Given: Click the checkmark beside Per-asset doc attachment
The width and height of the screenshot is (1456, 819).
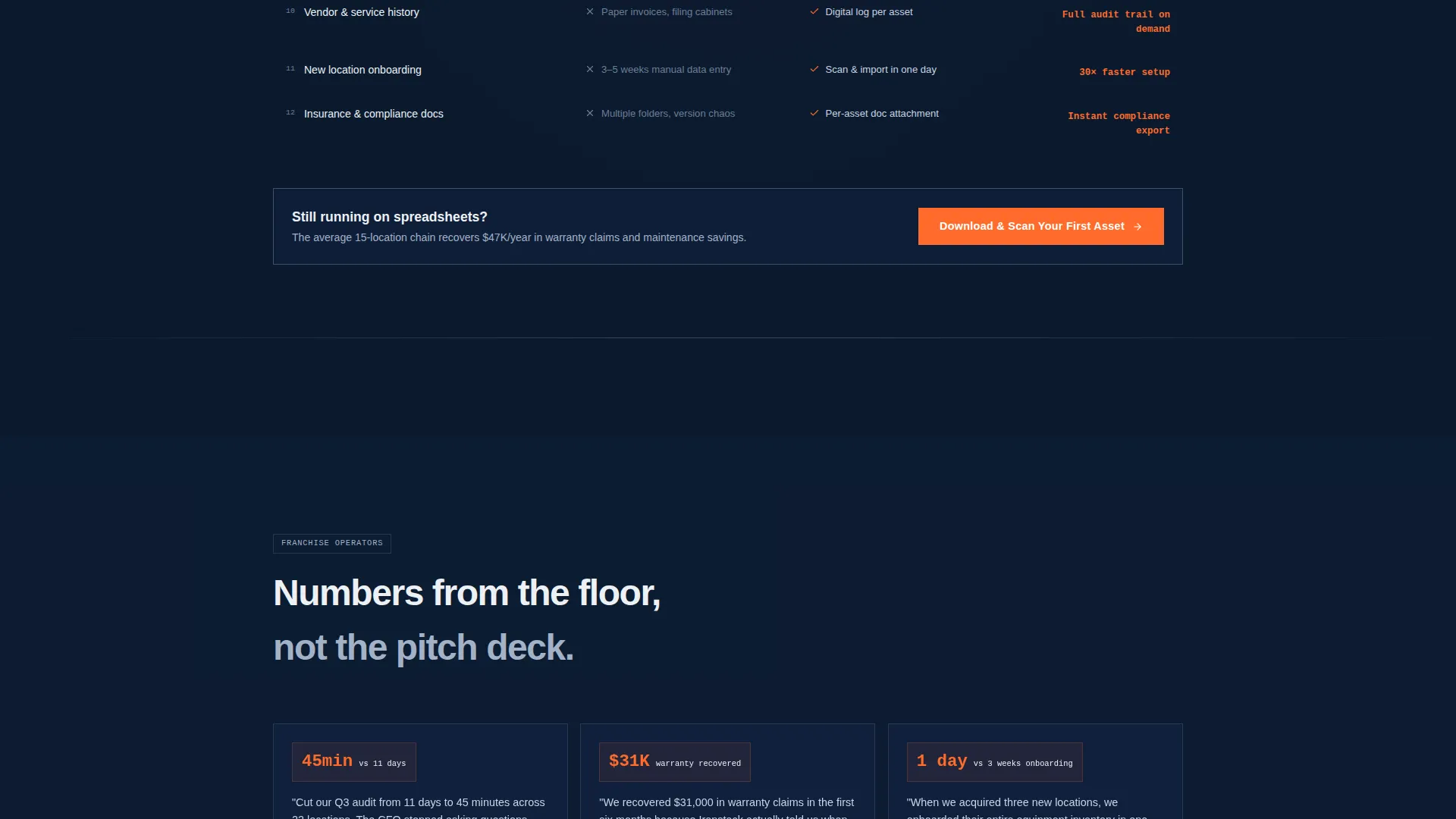Looking at the screenshot, I should pyautogui.click(x=814, y=113).
